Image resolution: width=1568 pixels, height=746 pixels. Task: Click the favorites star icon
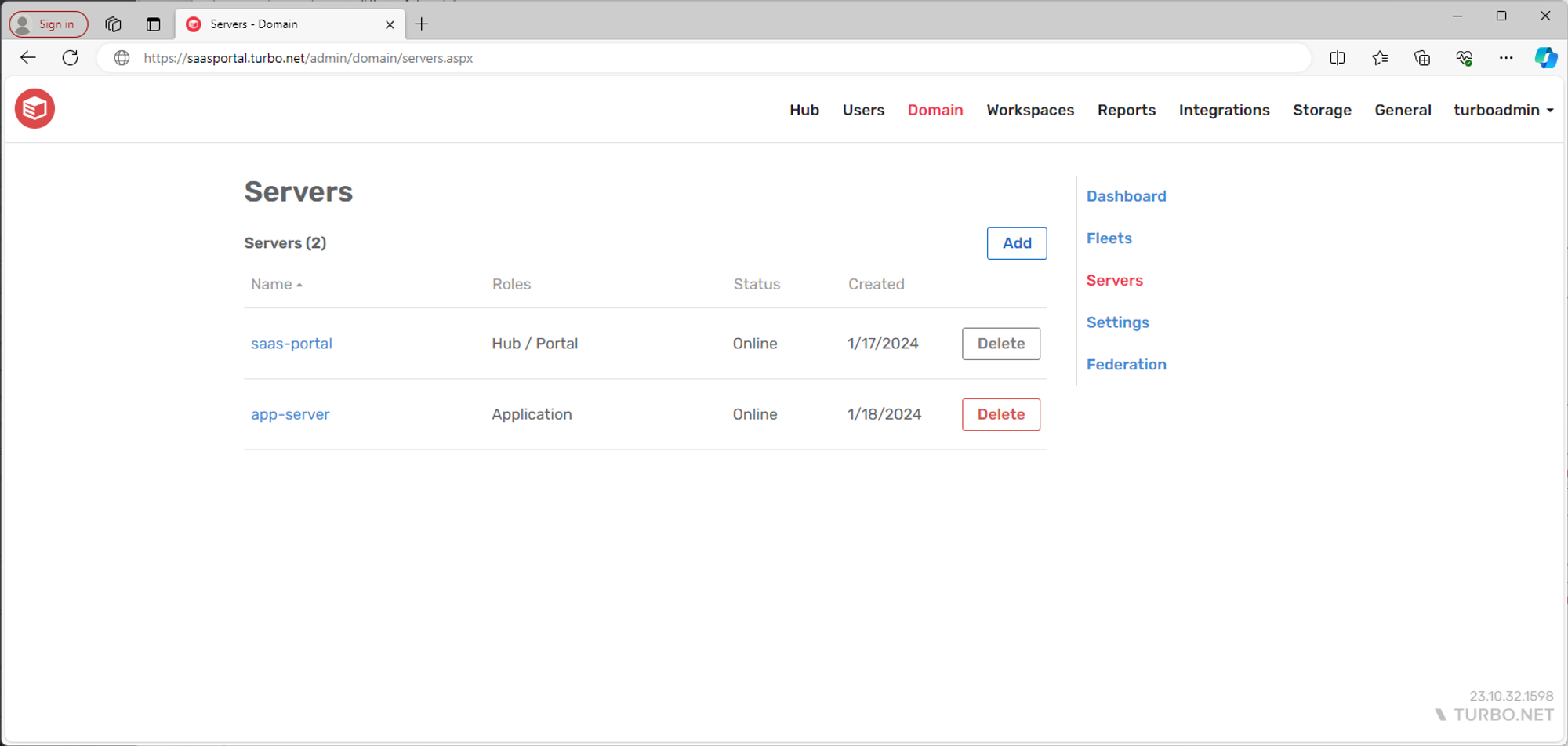(1380, 57)
